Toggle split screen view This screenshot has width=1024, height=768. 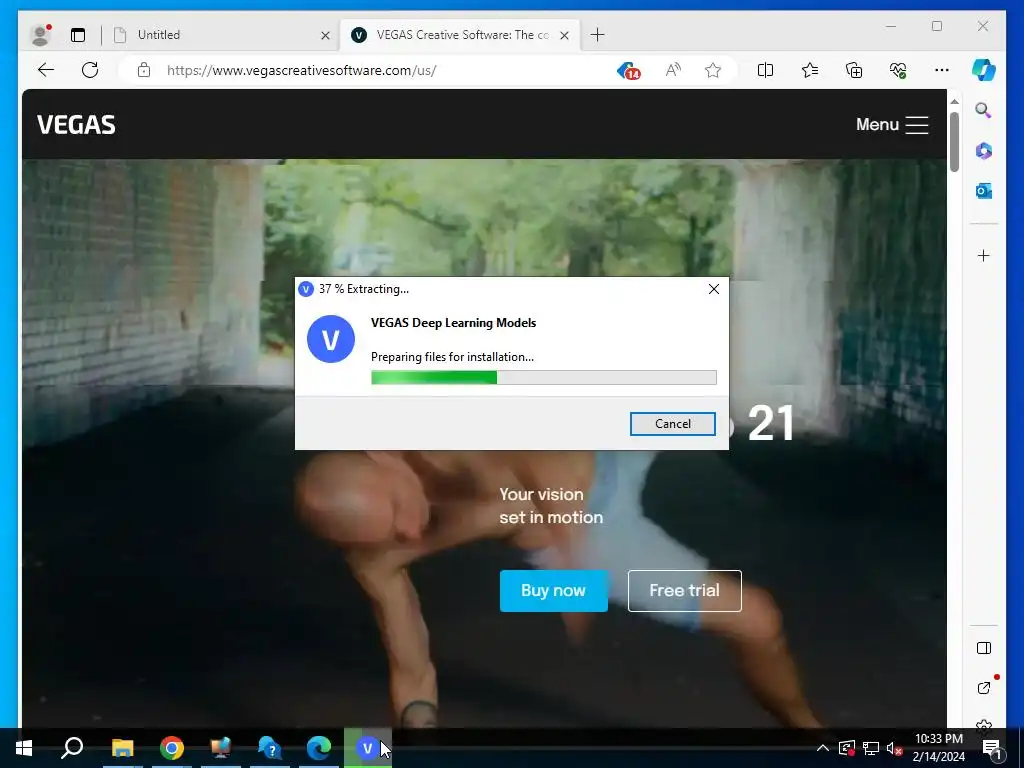(x=765, y=70)
